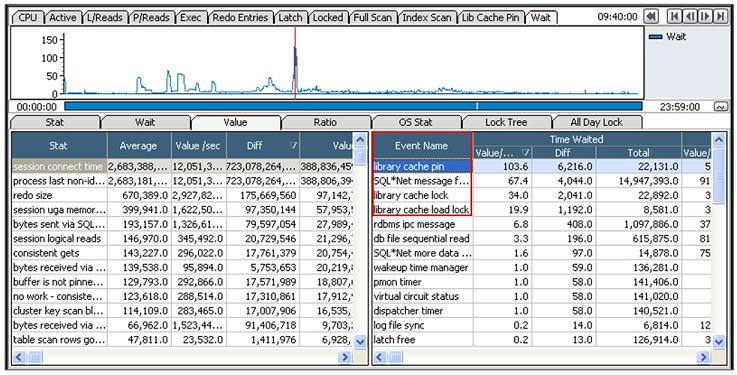Screen dimensions: 737x375
Task: Click right arrow of Event table horizontal scrollbar
Action: [704, 358]
